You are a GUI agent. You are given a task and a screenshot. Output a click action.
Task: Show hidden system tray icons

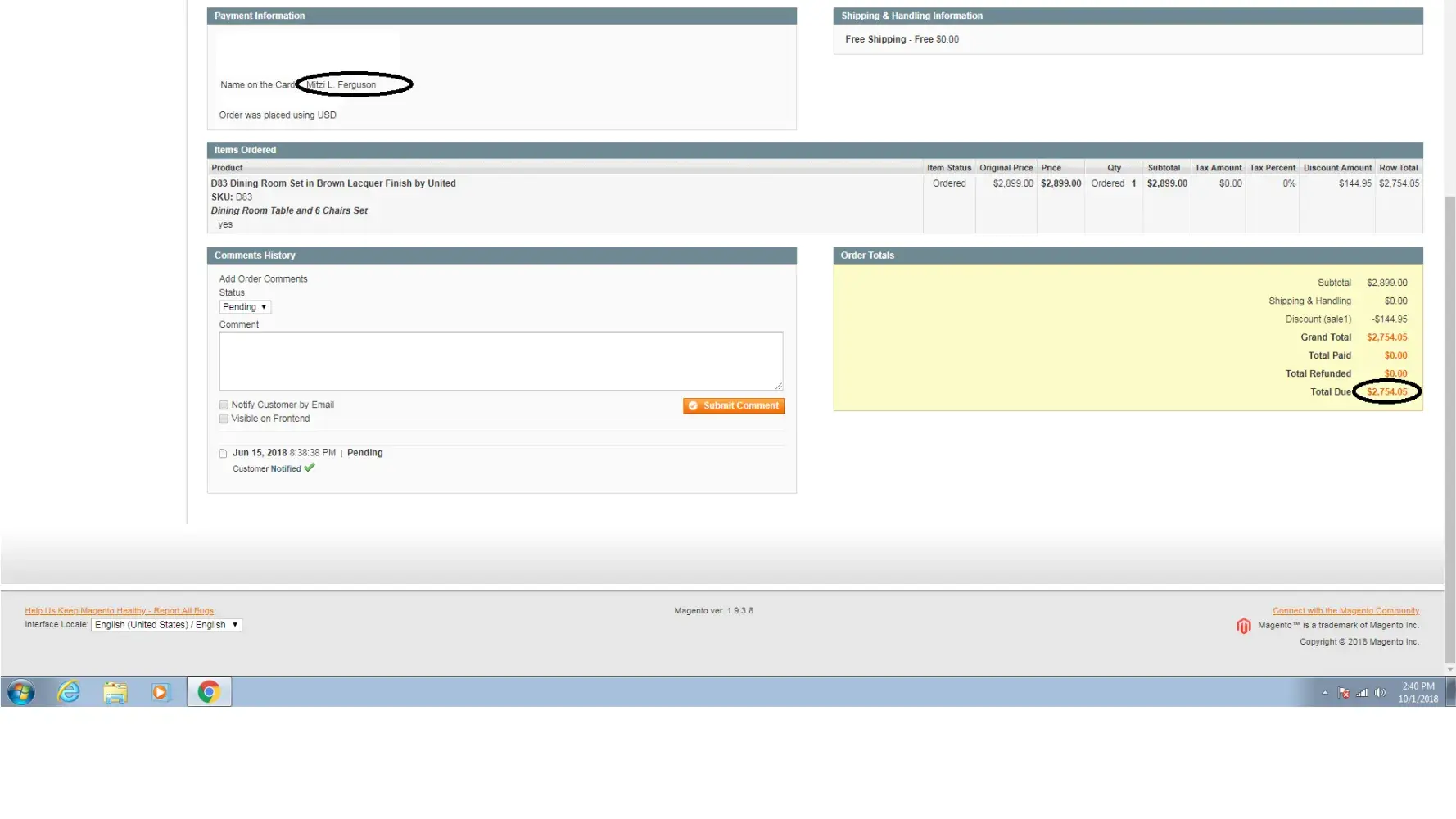[1325, 693]
